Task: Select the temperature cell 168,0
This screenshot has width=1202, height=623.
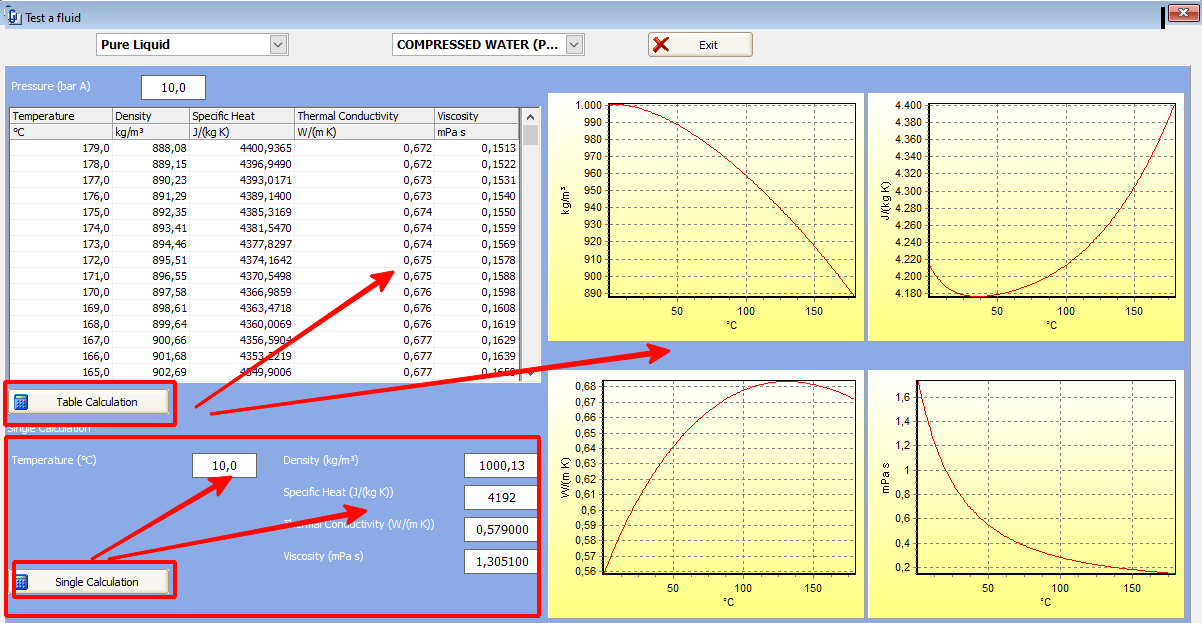Action: point(60,324)
